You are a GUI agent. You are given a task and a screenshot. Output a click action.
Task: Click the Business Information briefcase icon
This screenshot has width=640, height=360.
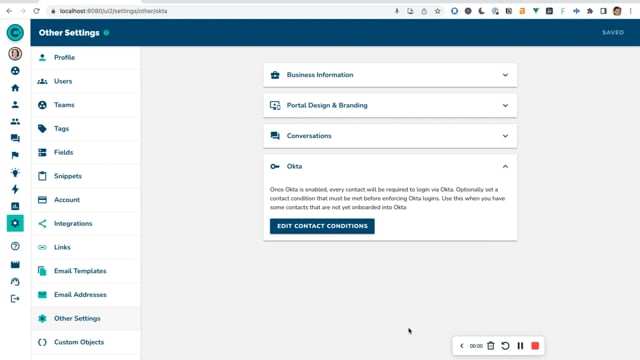pyautogui.click(x=275, y=75)
